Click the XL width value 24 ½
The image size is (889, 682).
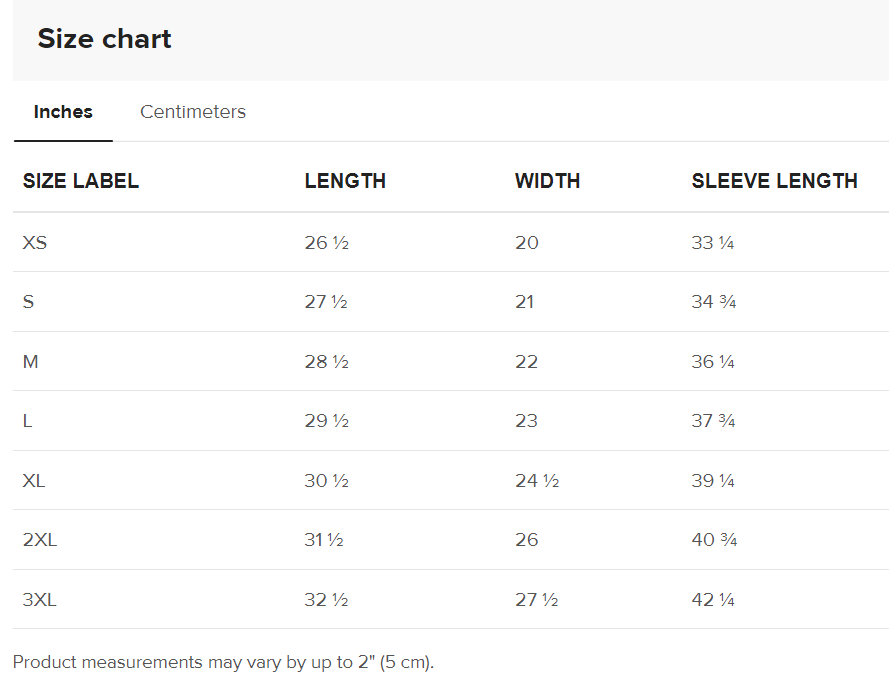click(536, 481)
